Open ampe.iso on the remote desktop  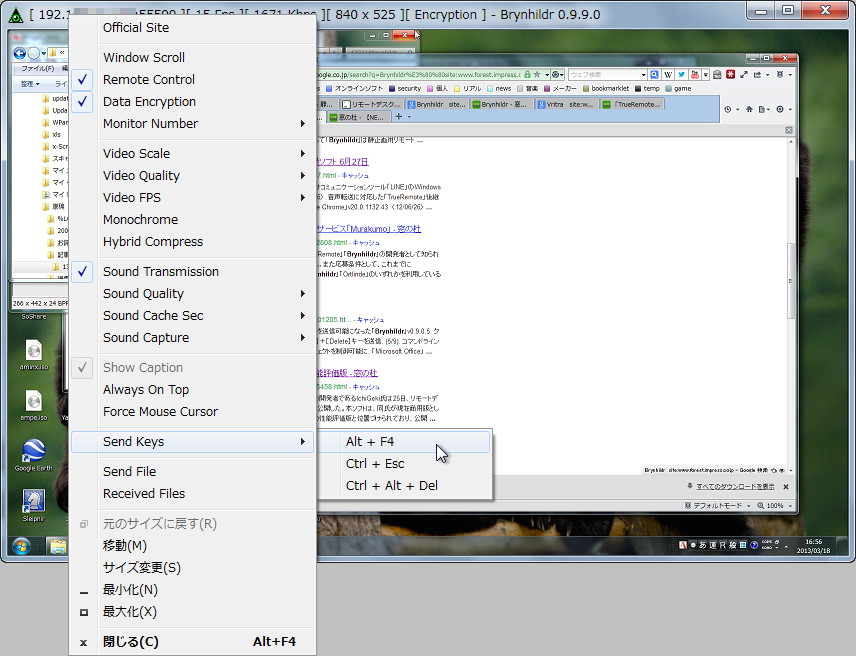pos(34,405)
